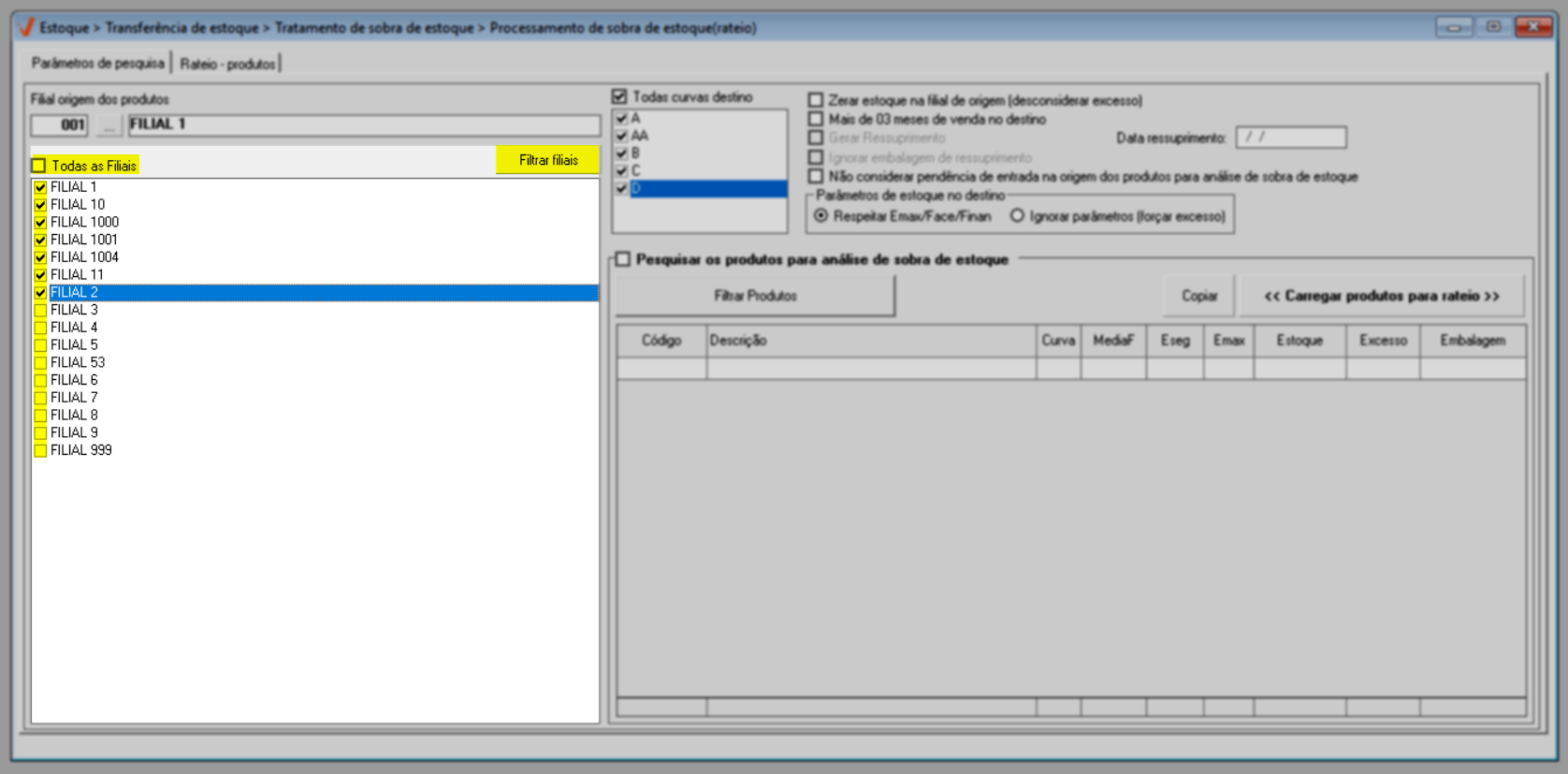Uncheck FILIAL 1 in the branch list
This screenshot has width=1568, height=774.
pos(40,187)
